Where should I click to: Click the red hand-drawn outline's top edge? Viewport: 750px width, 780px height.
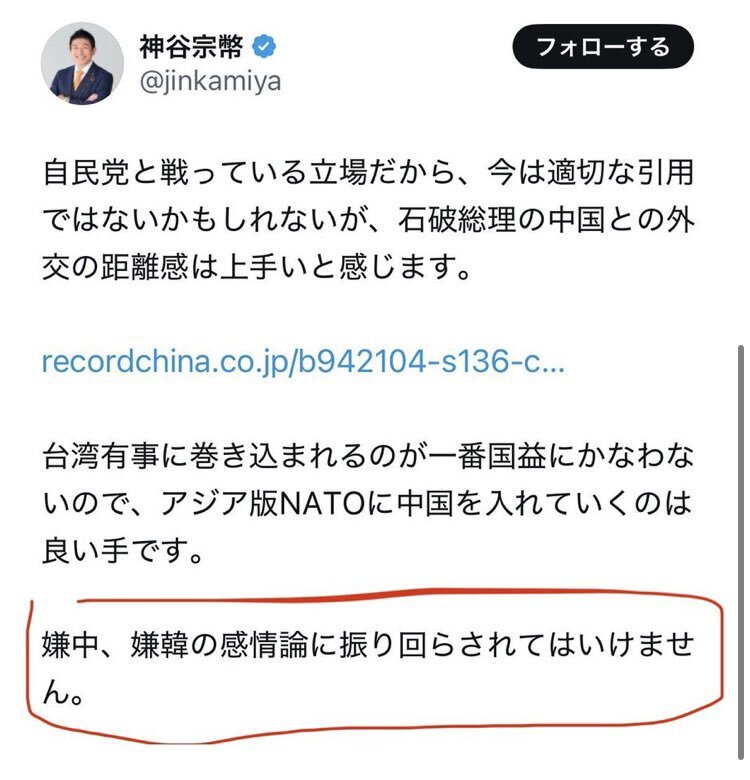tap(398, 593)
